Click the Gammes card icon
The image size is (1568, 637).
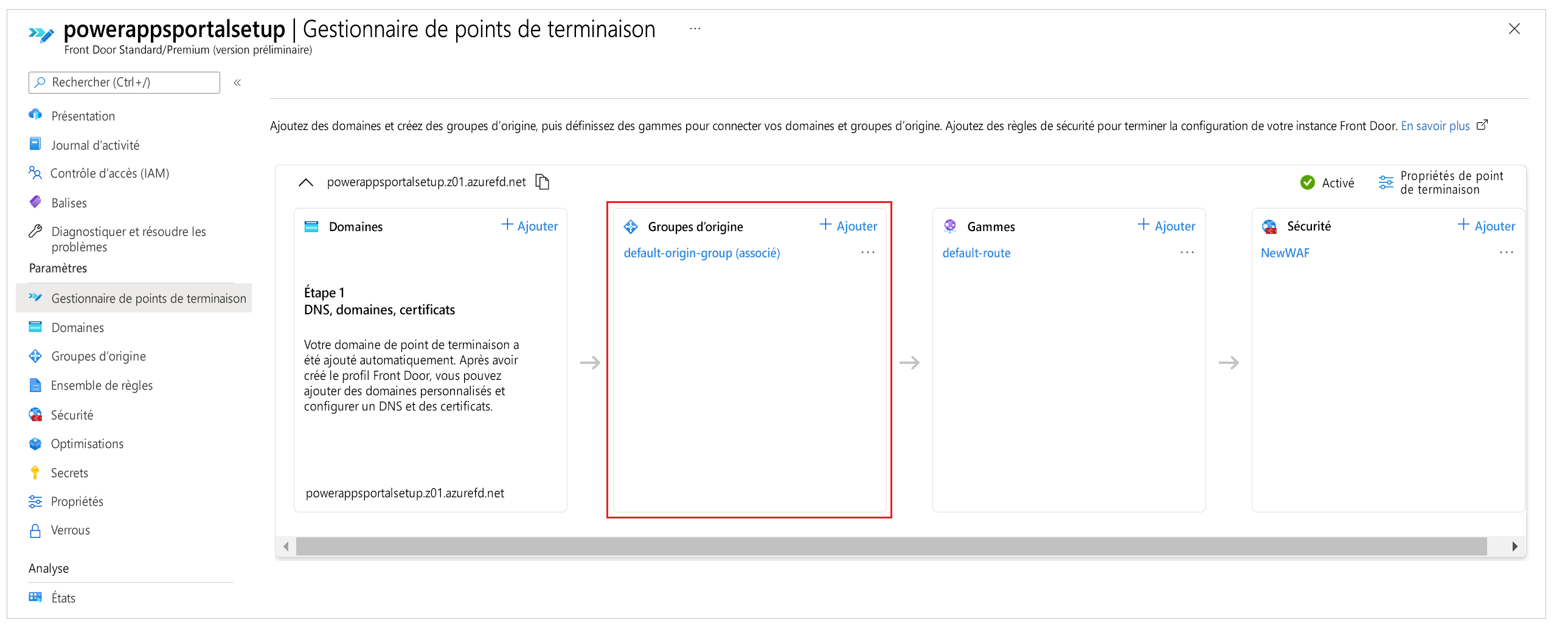950,226
